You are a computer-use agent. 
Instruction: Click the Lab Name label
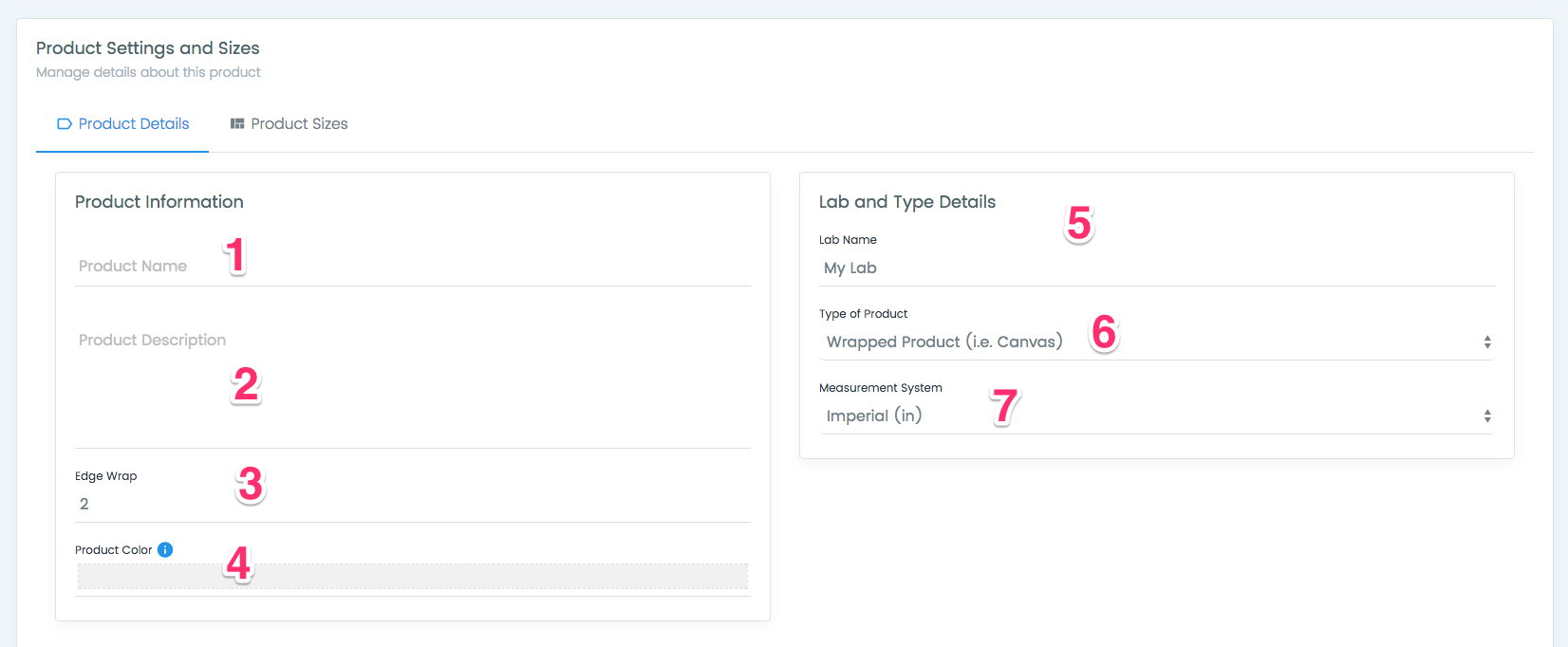(x=848, y=240)
